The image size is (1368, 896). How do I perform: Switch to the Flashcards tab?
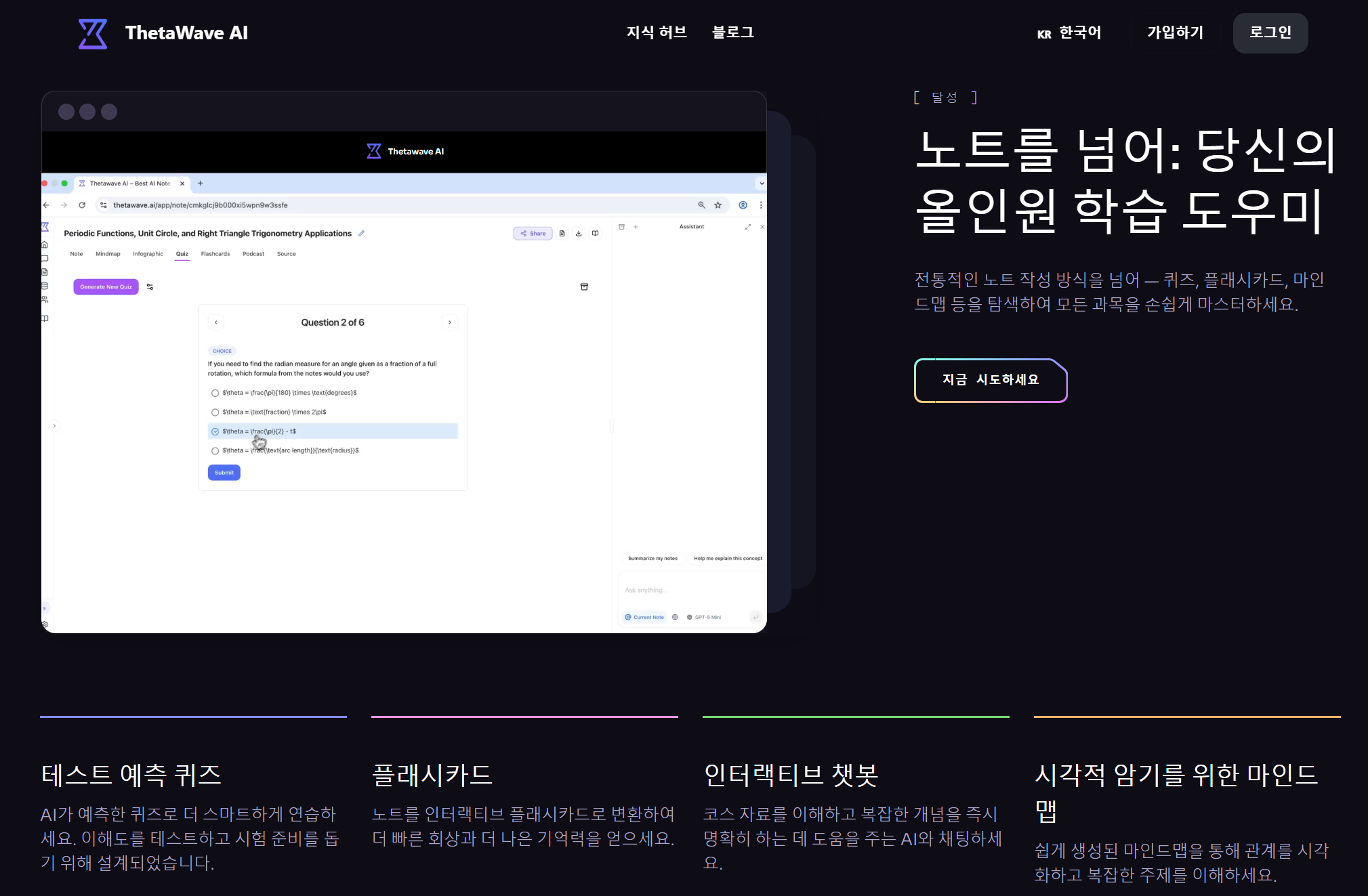click(215, 254)
